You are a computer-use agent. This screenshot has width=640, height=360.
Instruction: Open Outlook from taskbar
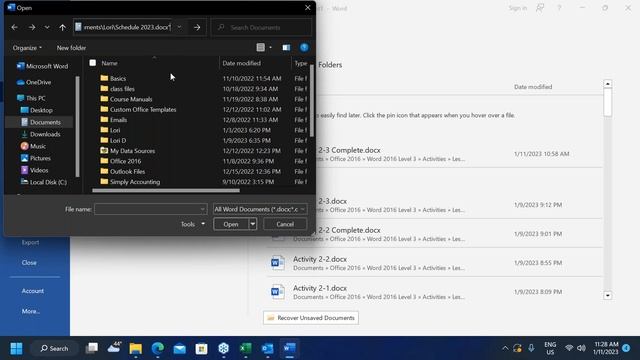(x=268, y=349)
